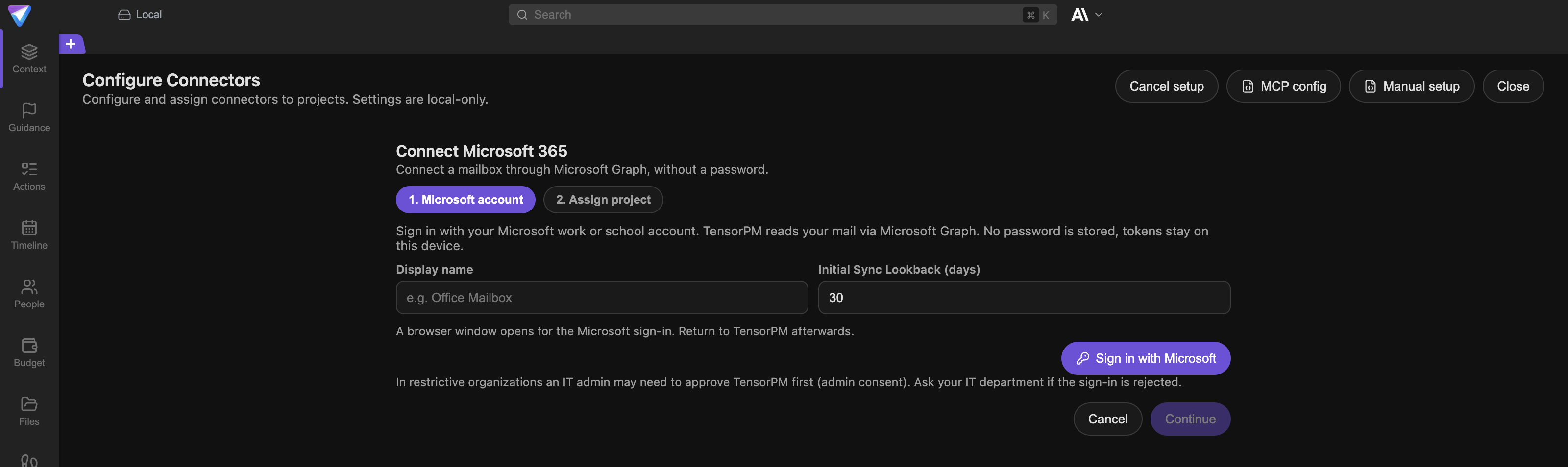Open the Actions sidebar section

point(29,177)
